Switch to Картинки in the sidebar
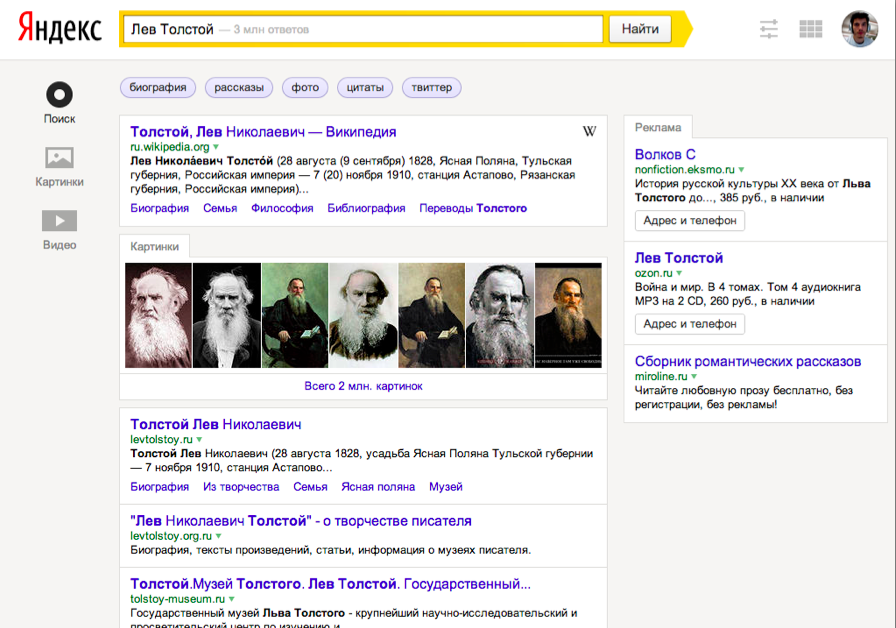This screenshot has height=628, width=896. tap(59, 166)
